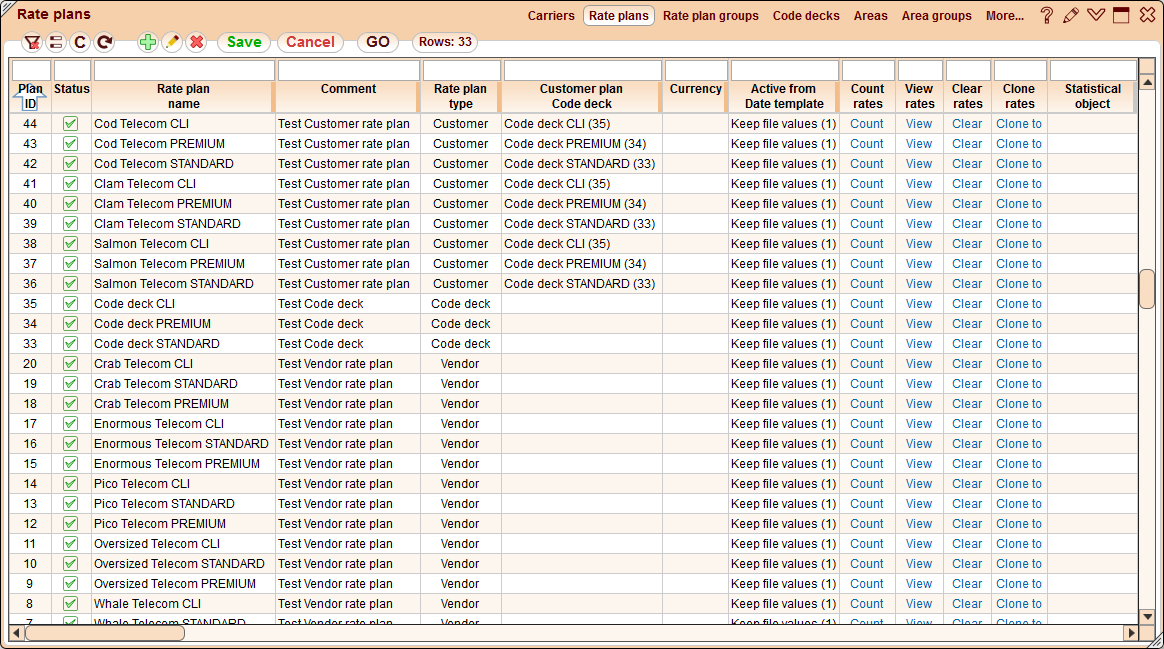Open the filter icon in toolbar
1164x649 pixels.
pyautogui.click(x=33, y=42)
